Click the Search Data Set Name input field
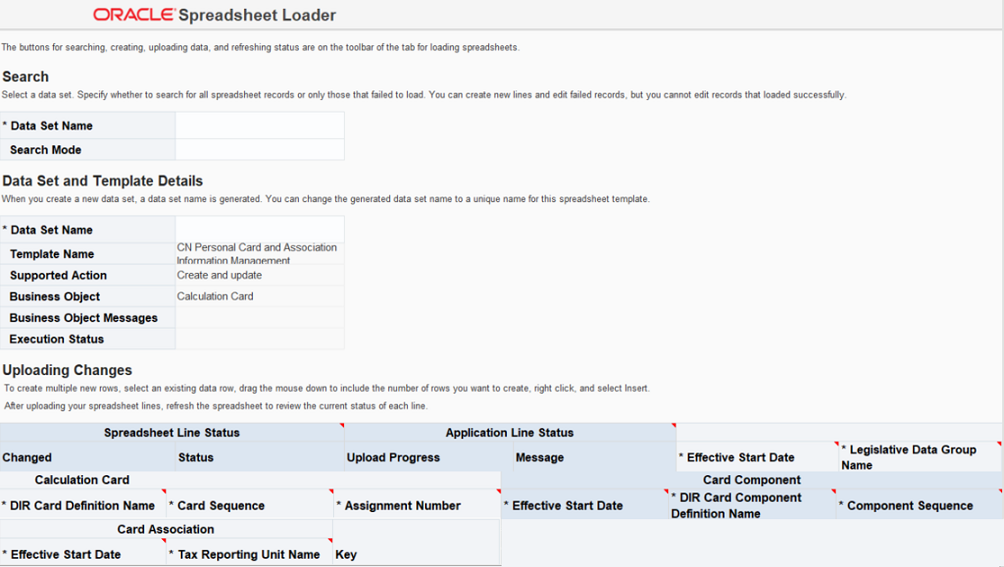1004x567 pixels. [260, 125]
